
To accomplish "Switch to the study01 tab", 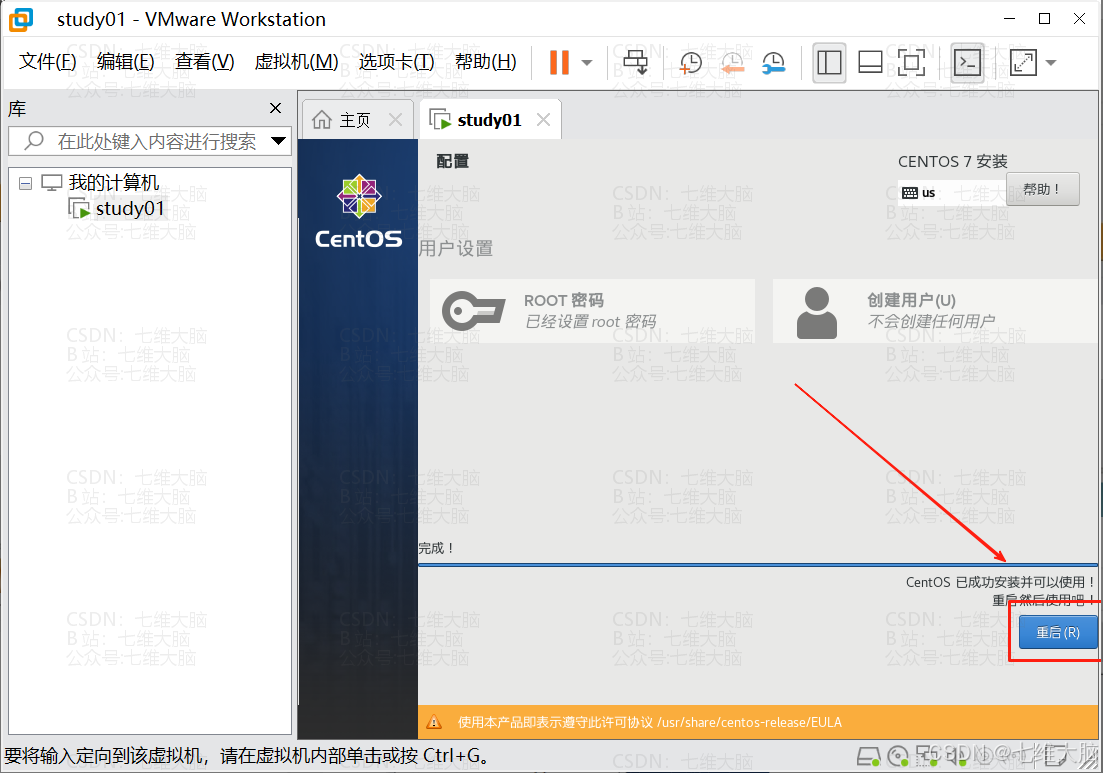I will click(x=489, y=120).
